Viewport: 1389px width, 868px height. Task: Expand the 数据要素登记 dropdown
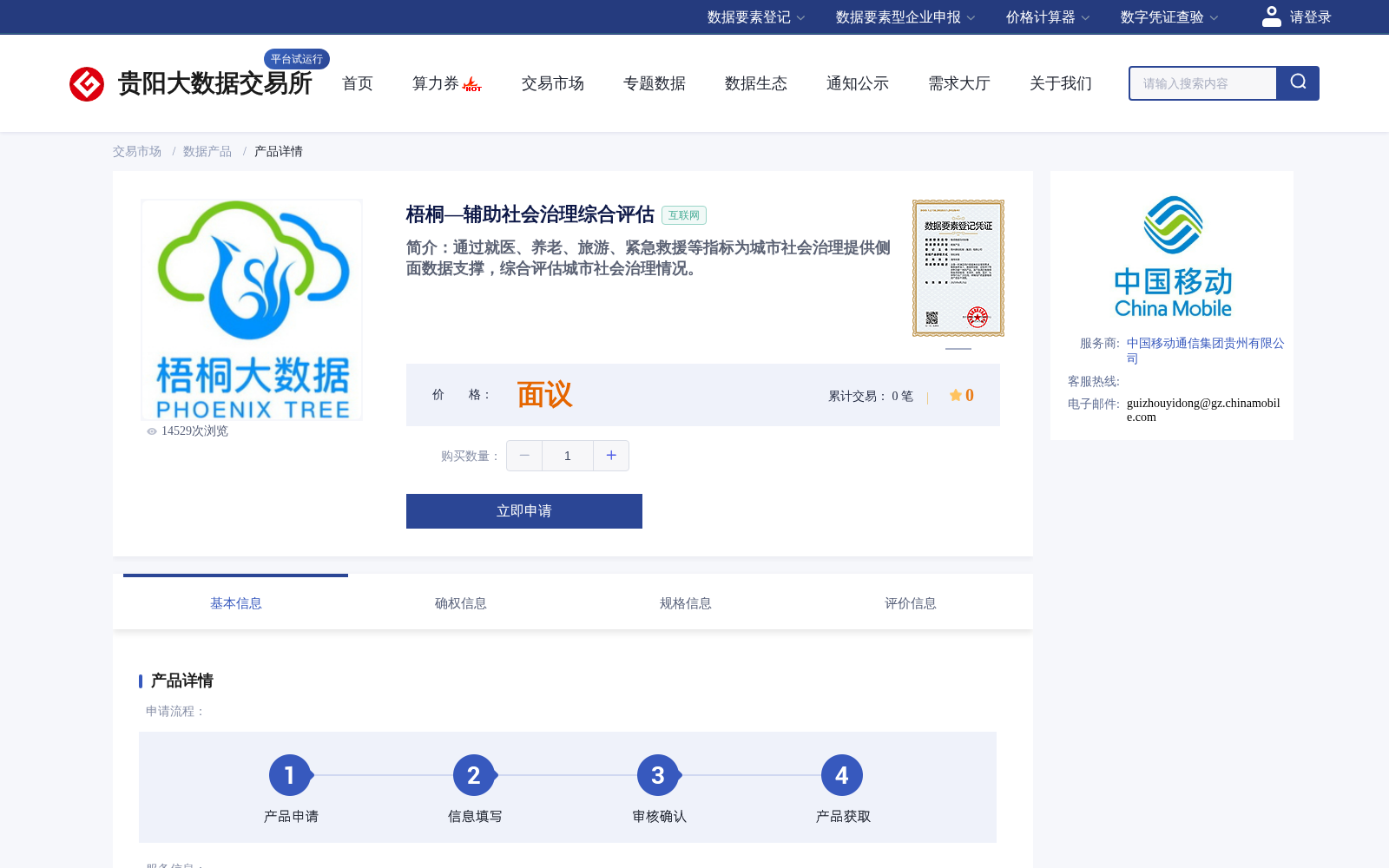point(756,17)
